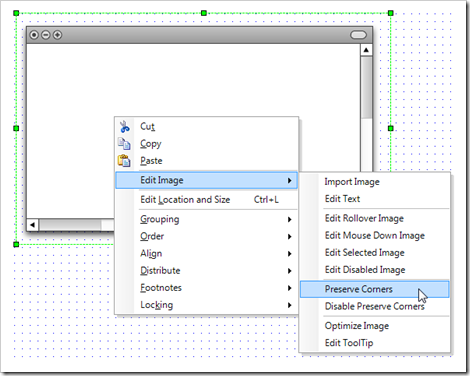Select the bottom-left green resize handle
470x376 pixels.
click(x=16, y=245)
